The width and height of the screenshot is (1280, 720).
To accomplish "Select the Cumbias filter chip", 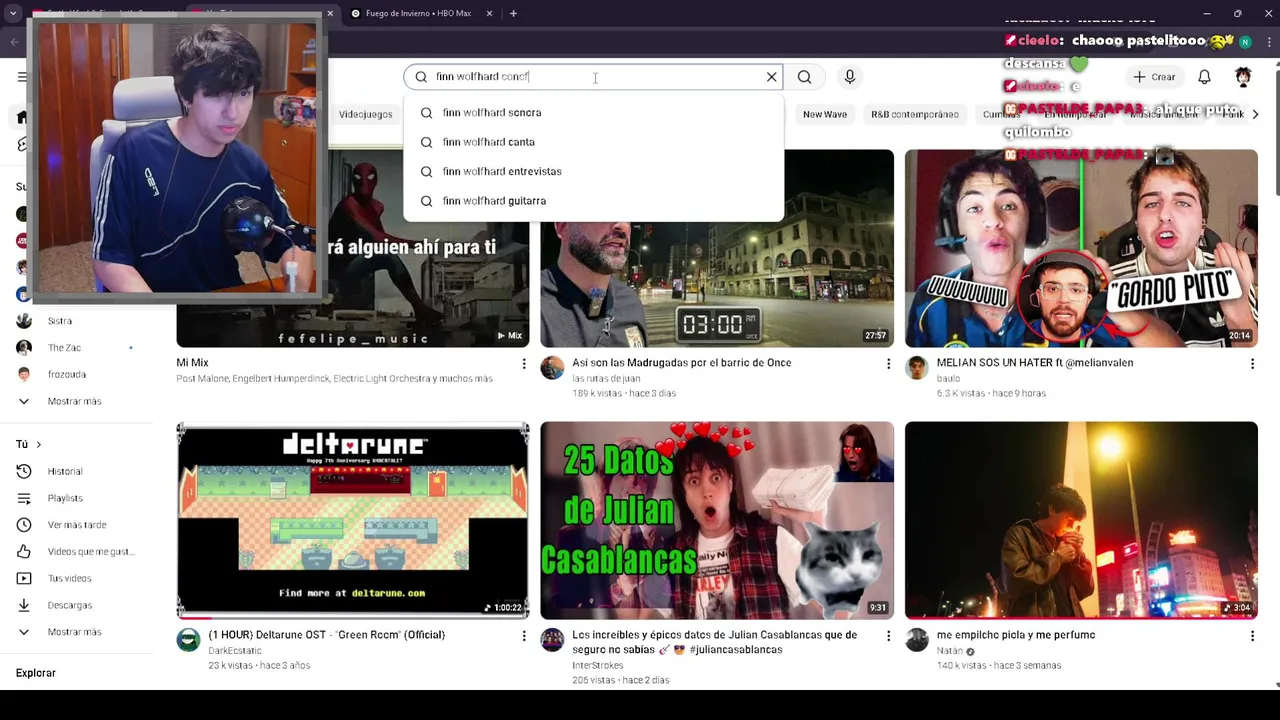I will [1001, 114].
